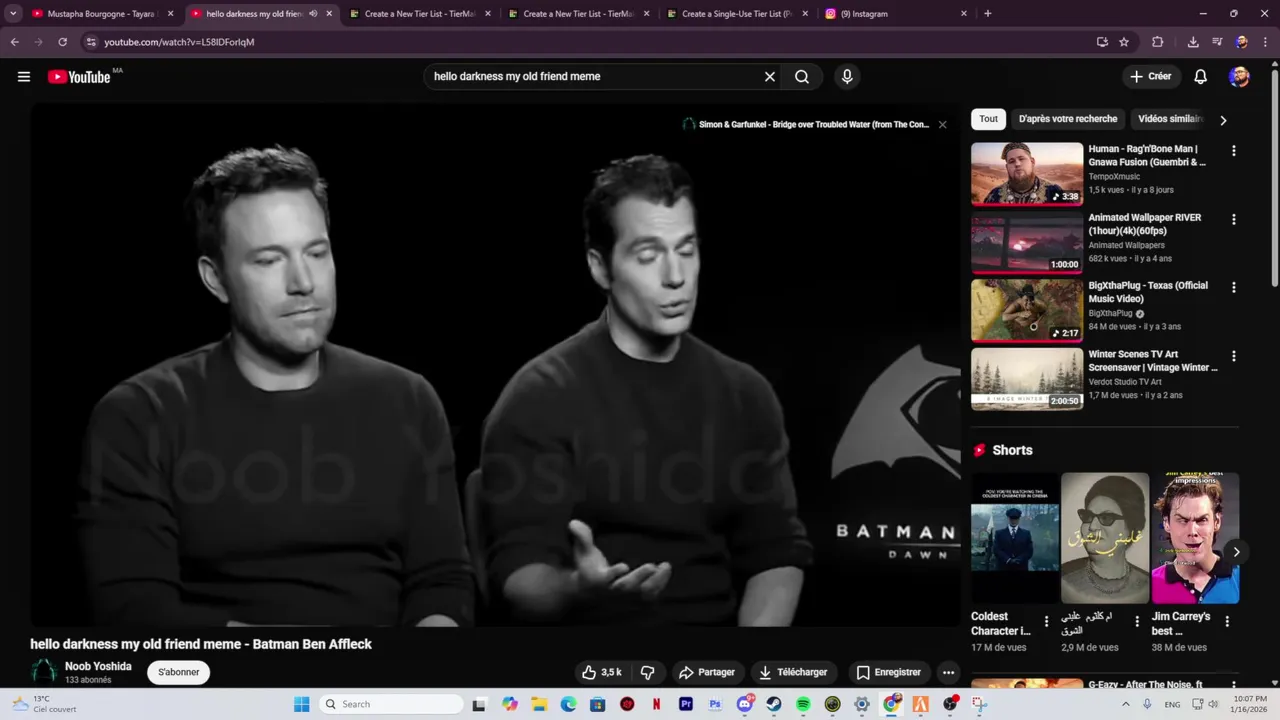Dismiss the Simon & Garfunkel music card

tap(942, 125)
